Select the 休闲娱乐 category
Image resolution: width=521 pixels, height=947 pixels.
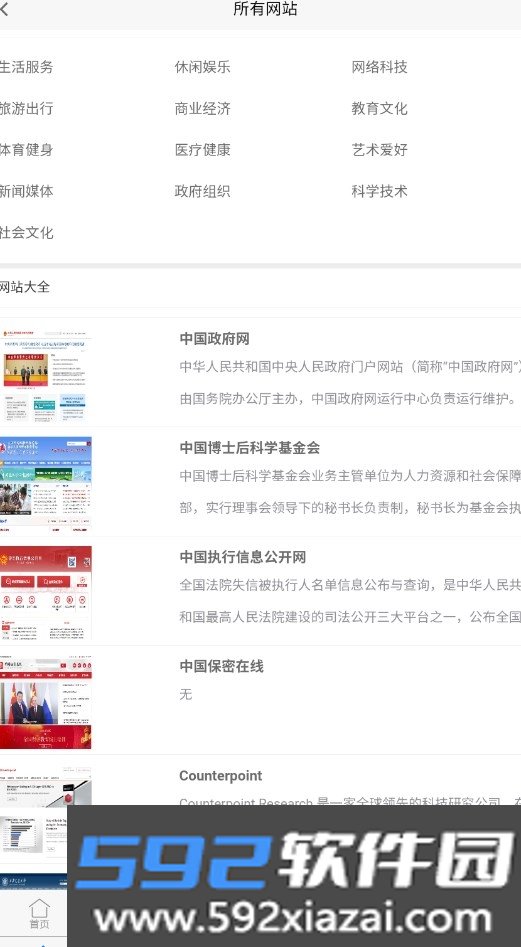(x=202, y=66)
